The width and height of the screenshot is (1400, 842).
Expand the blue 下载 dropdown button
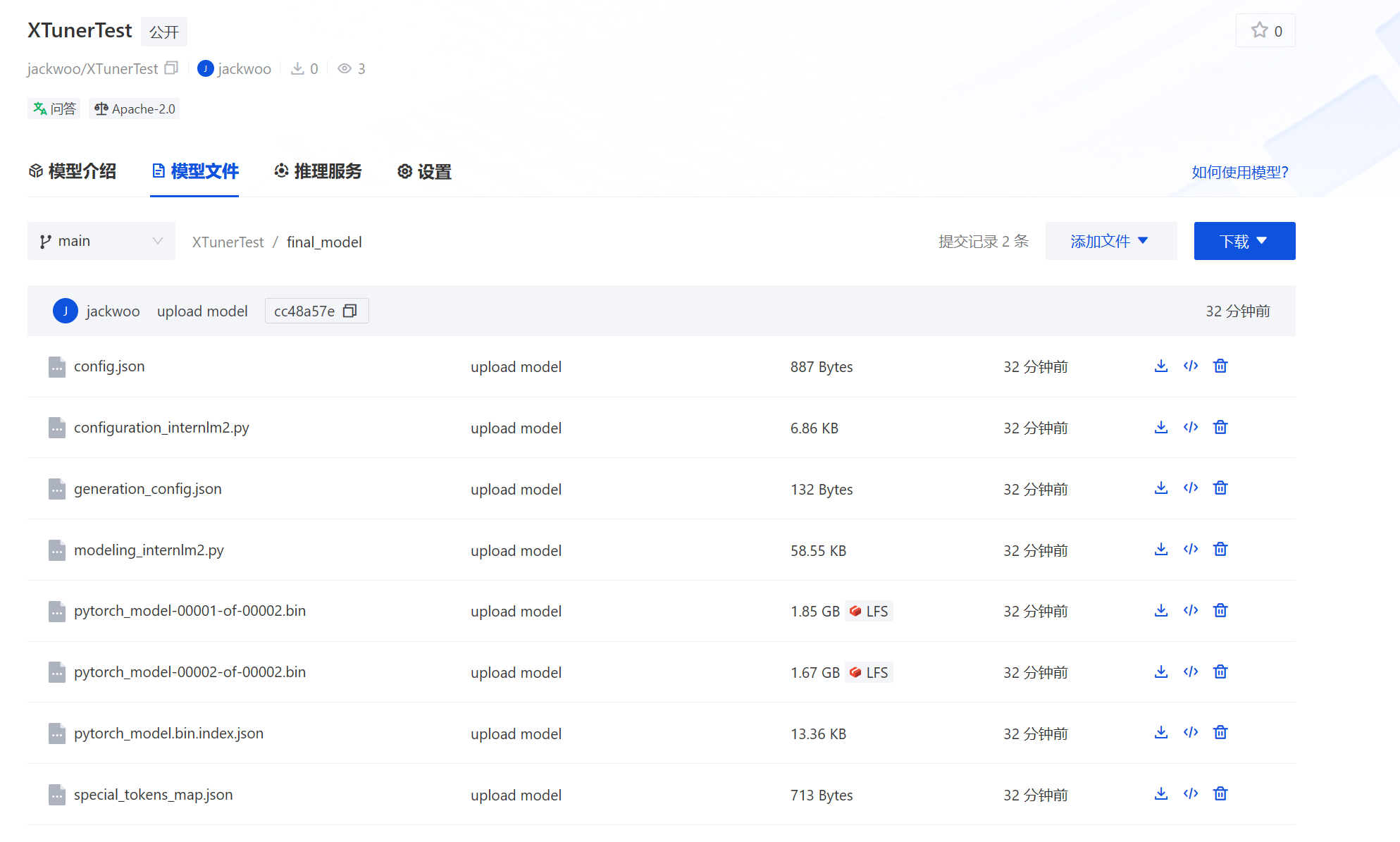coord(1244,241)
